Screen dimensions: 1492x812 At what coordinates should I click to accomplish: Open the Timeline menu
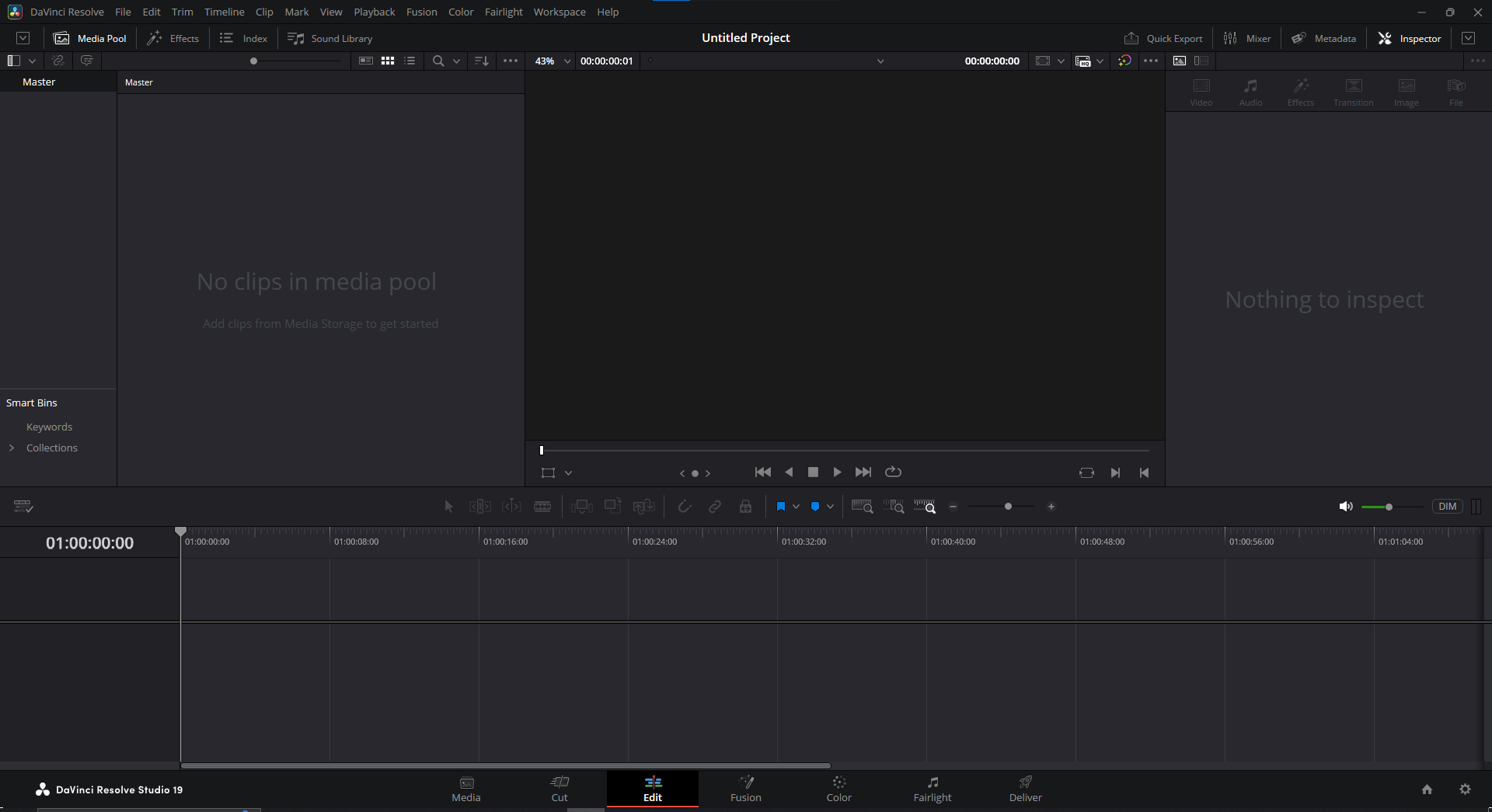pos(224,12)
